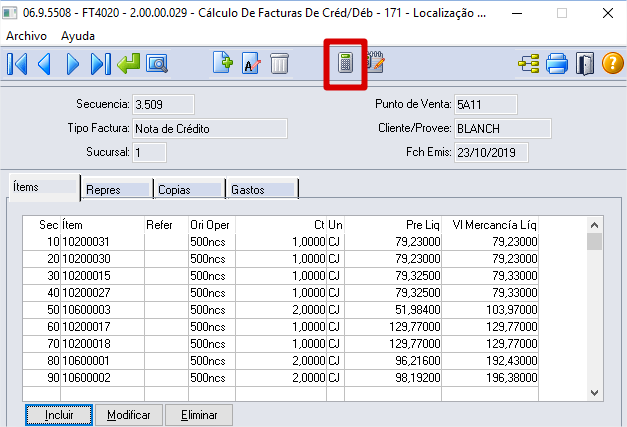Go to previous record arrow
627x427 pixels.
pyautogui.click(x=44, y=64)
